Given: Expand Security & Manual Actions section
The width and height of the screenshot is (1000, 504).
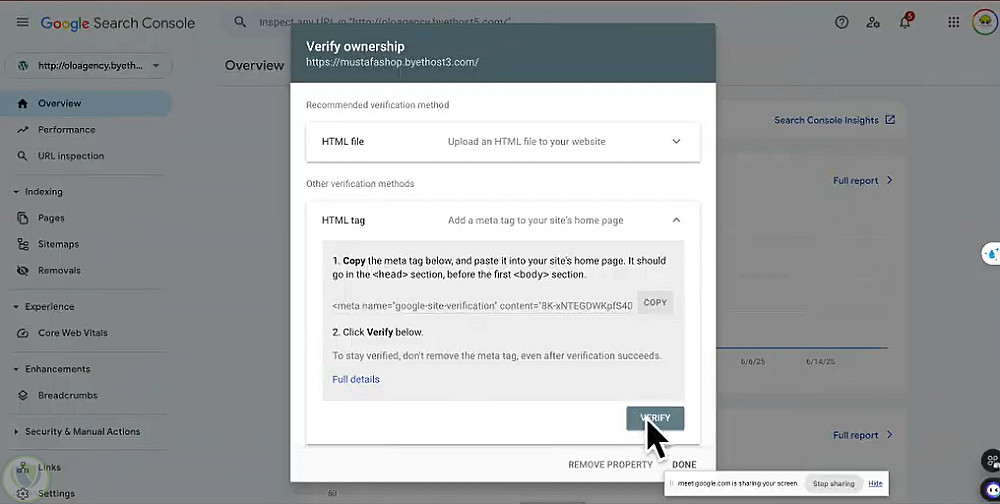Looking at the screenshot, I should 16,432.
